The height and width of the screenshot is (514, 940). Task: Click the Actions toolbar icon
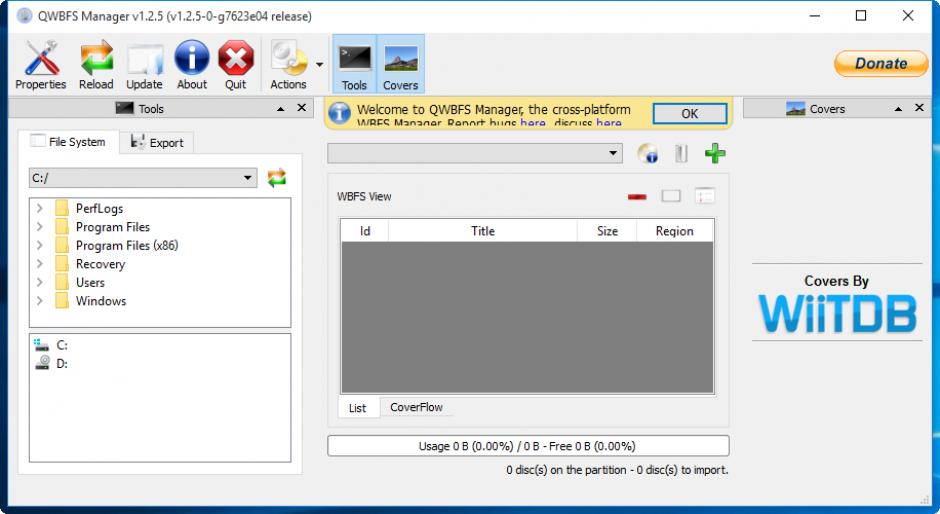tap(288, 64)
